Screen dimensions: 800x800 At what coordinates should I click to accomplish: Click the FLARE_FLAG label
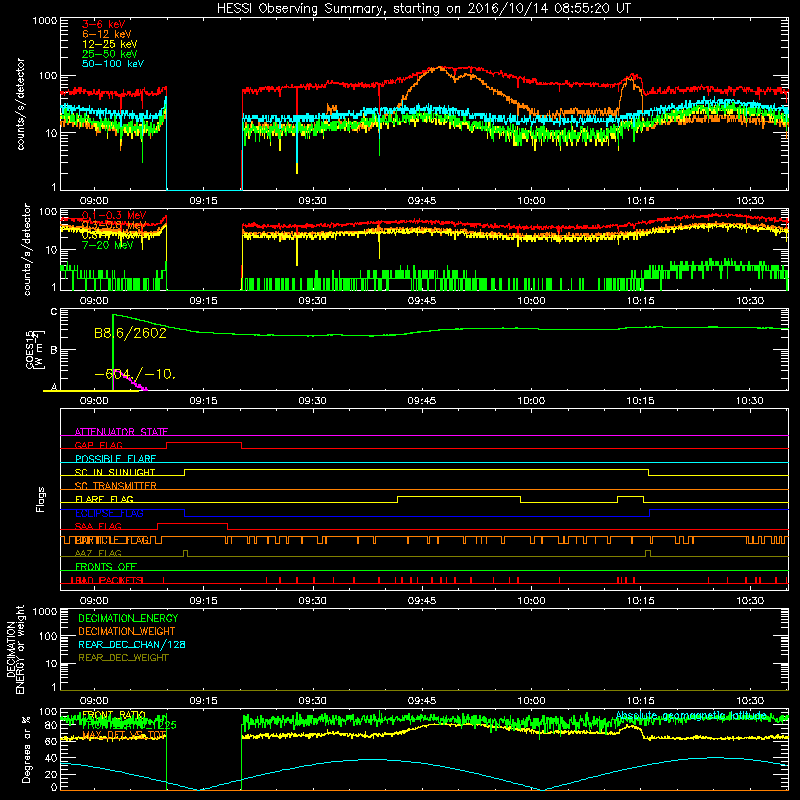pyautogui.click(x=104, y=499)
